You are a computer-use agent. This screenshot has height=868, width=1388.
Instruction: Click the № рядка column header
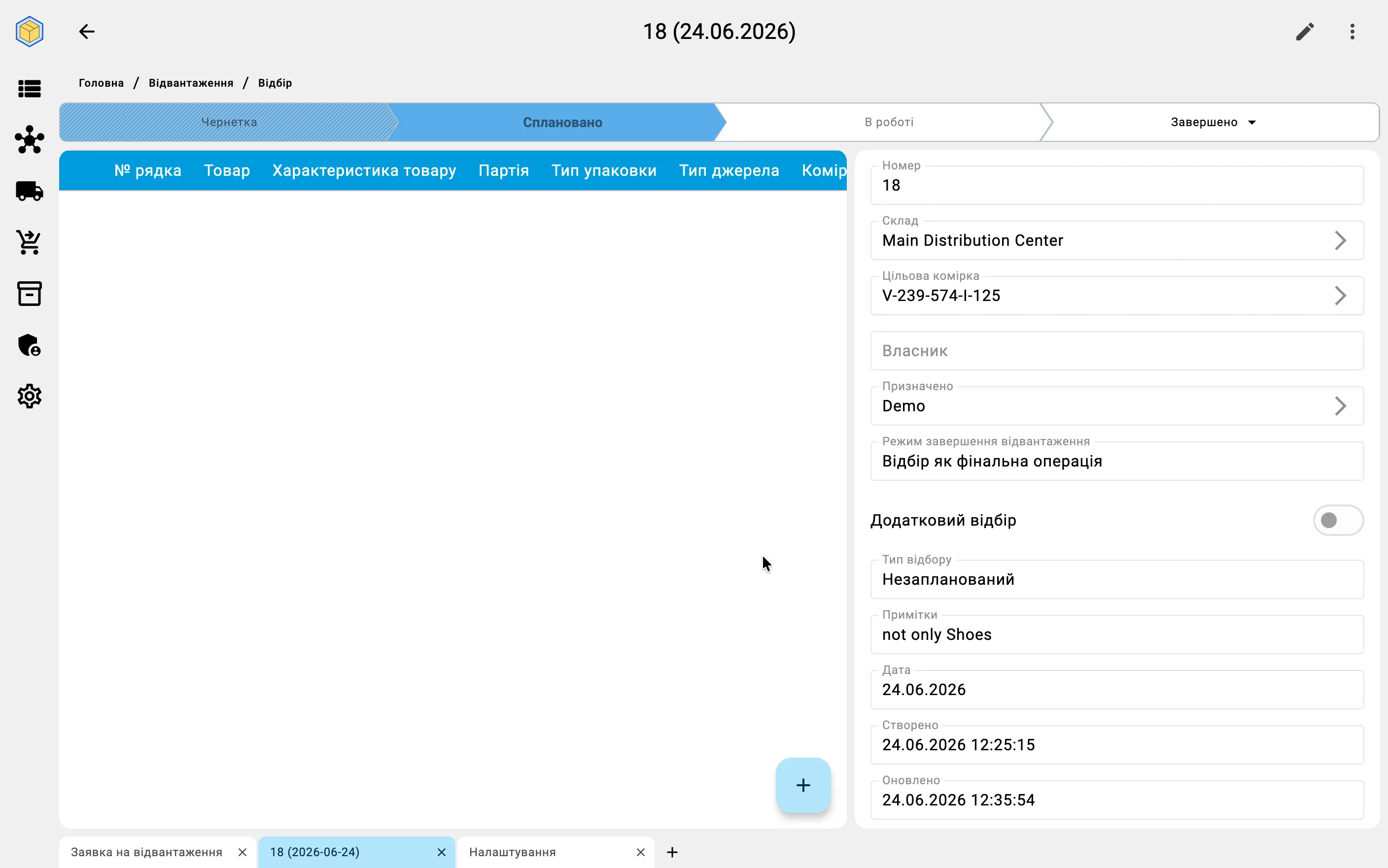pos(147,170)
